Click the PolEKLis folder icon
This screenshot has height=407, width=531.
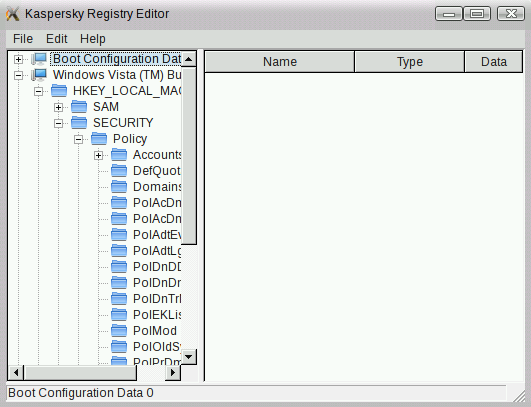click(119, 315)
